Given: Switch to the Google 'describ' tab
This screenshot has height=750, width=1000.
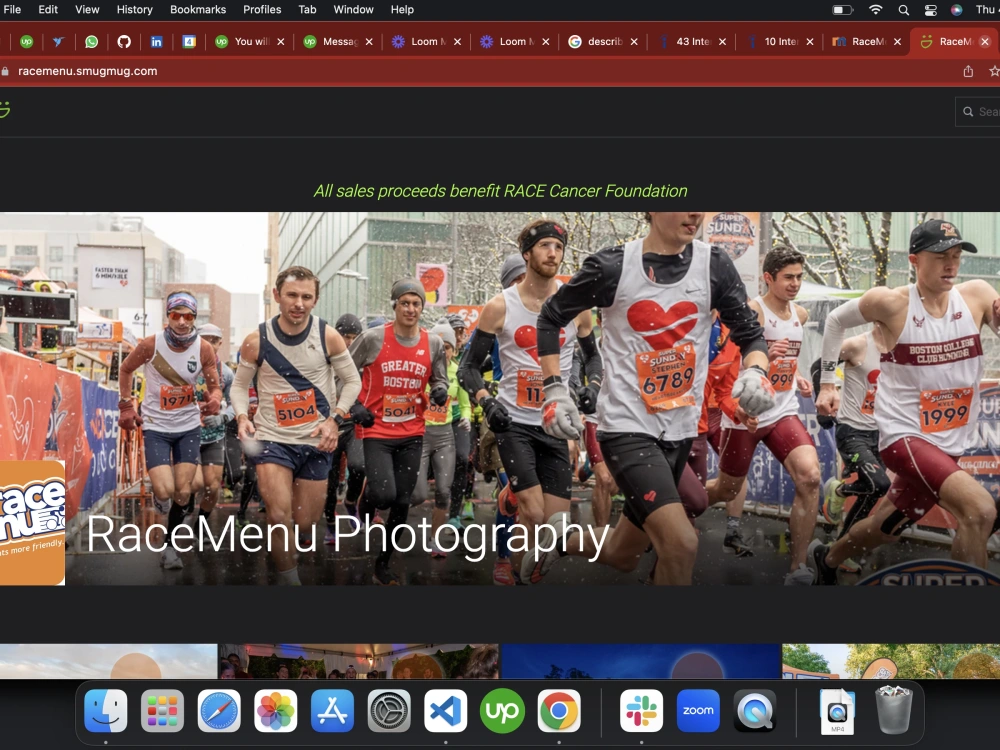Looking at the screenshot, I should (602, 41).
